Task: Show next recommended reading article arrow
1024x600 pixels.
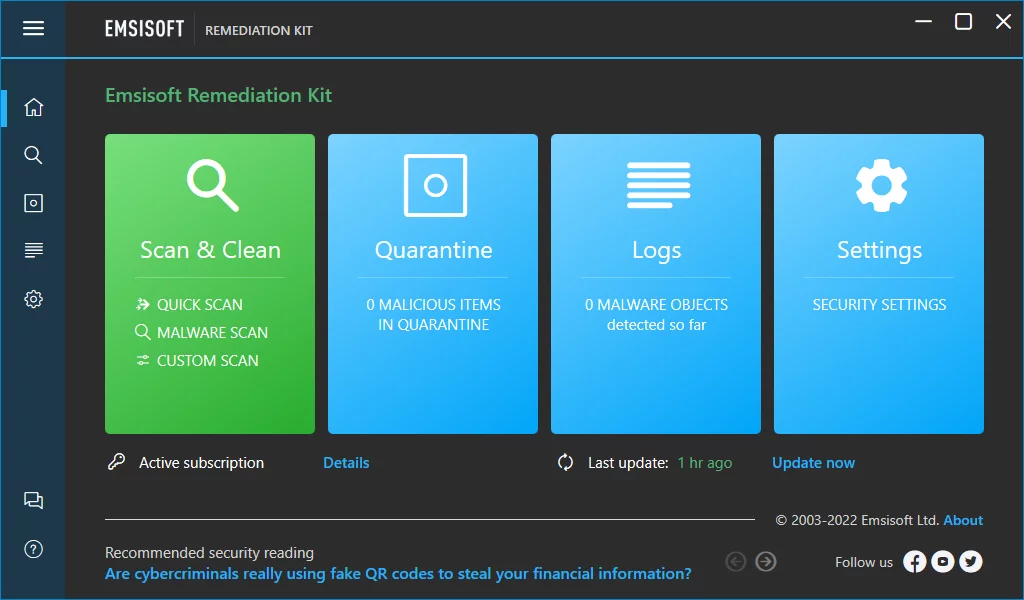Action: (x=766, y=562)
